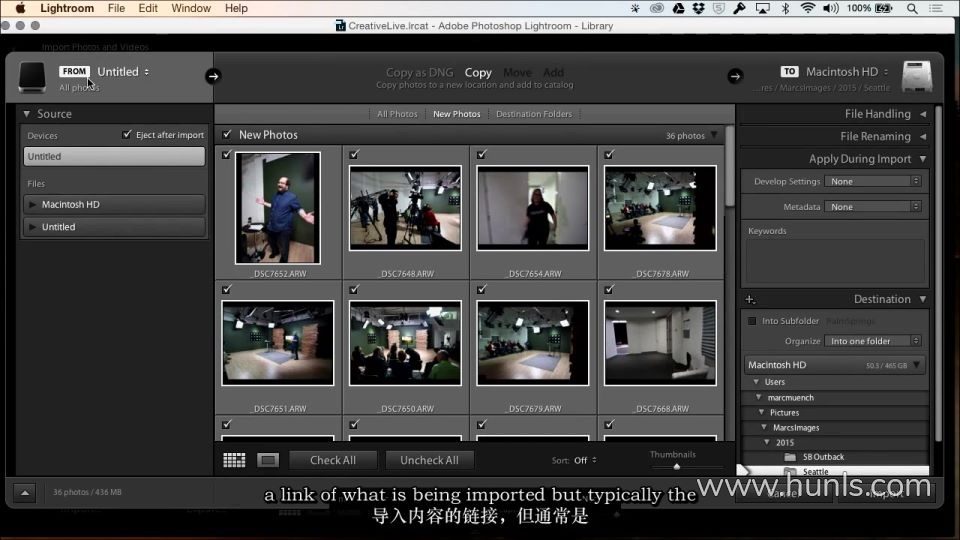Click the photo grid vertical scrollbar
The image size is (960, 540).
pos(729,167)
